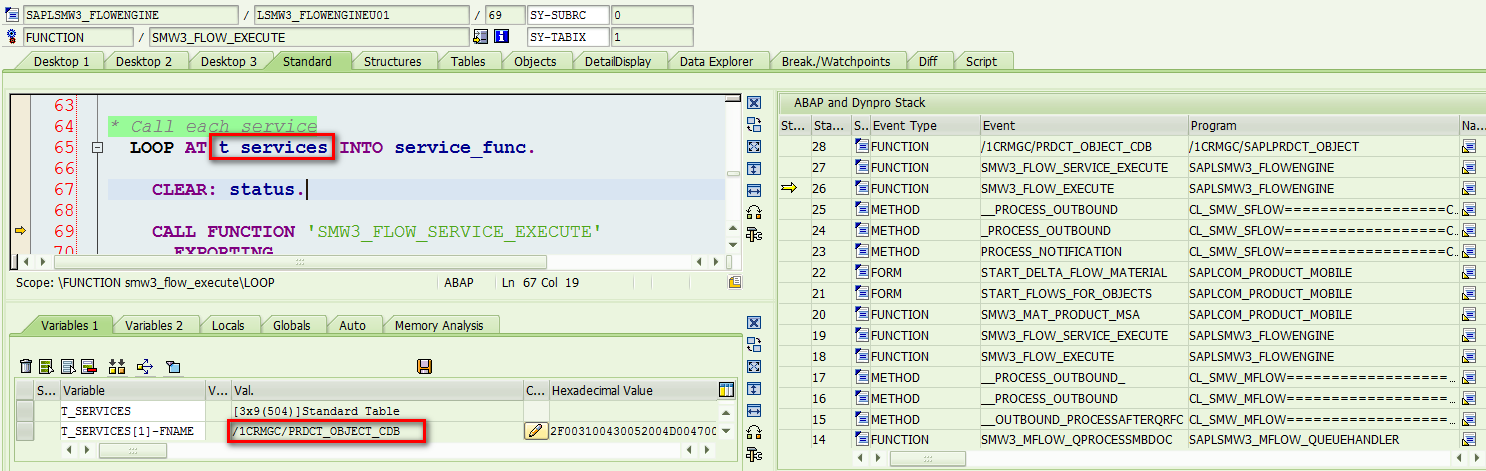Open the Script tab
Screen dimensions: 1486x471
tap(981, 61)
